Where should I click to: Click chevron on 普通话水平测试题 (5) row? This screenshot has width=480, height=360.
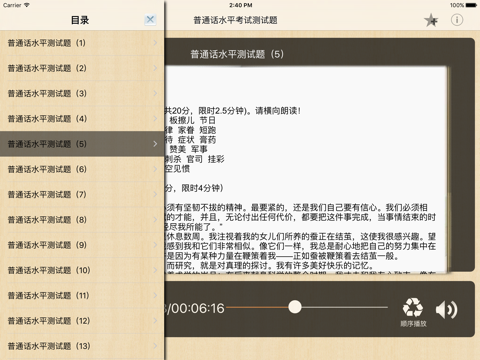pyautogui.click(x=155, y=144)
